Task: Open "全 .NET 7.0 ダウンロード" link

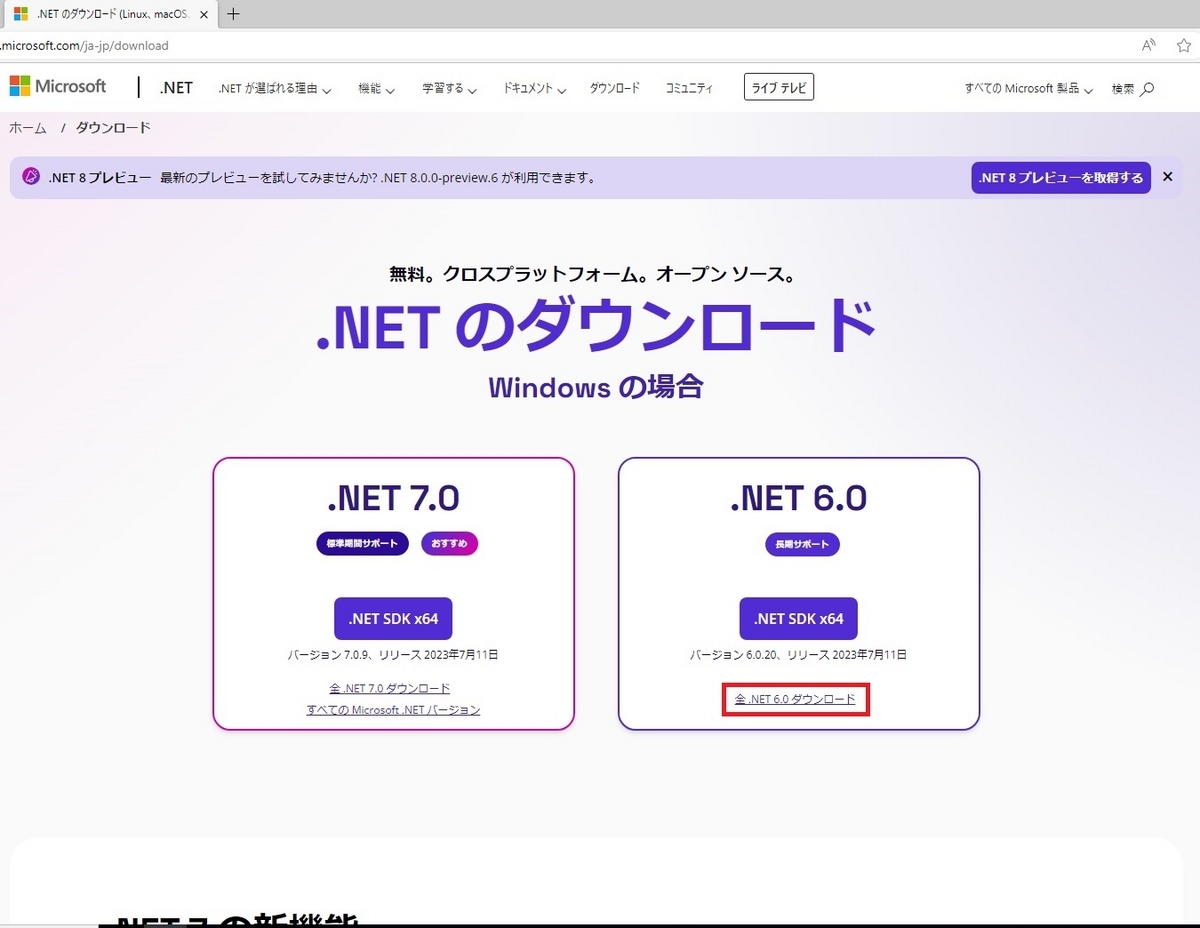Action: click(x=390, y=688)
